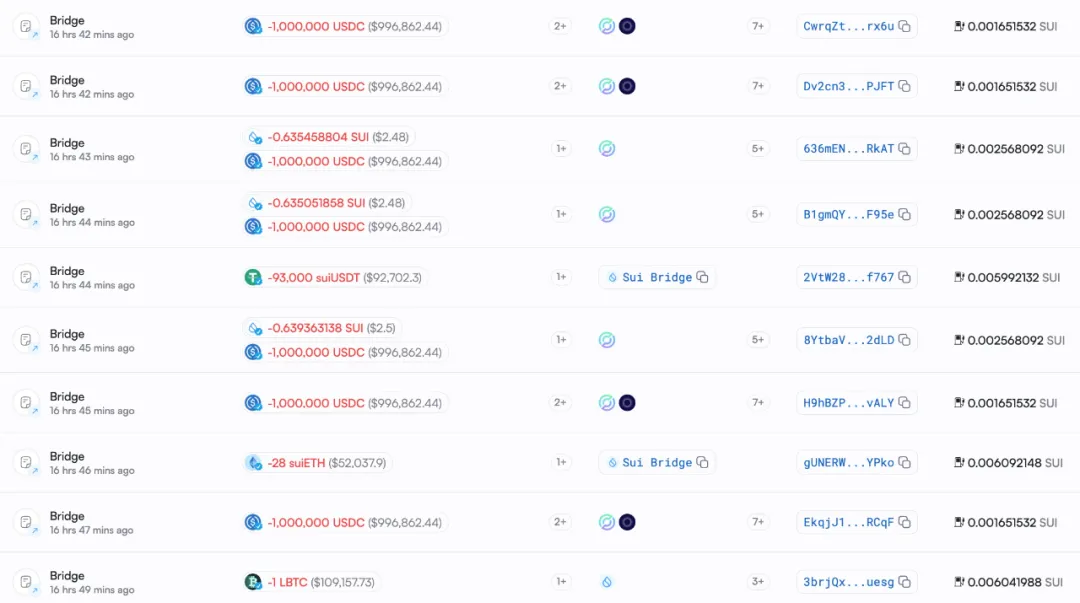Open transaction gUNERW...YPko

pyautogui.click(x=848, y=463)
